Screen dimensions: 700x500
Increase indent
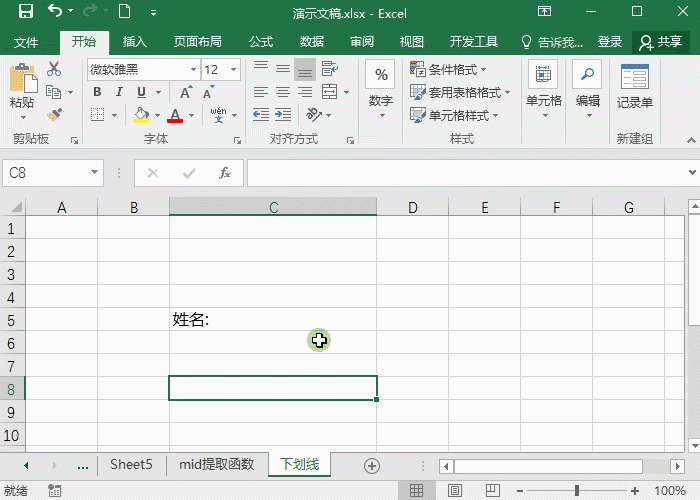(x=283, y=115)
